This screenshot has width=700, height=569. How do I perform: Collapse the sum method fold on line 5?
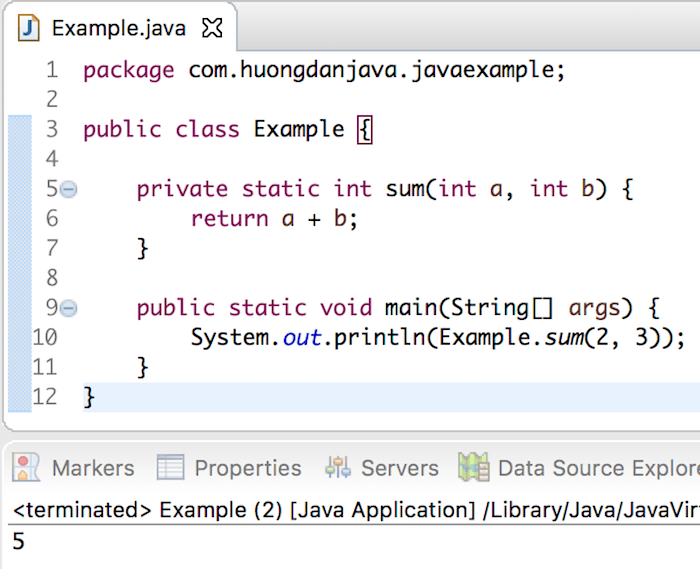pos(68,189)
